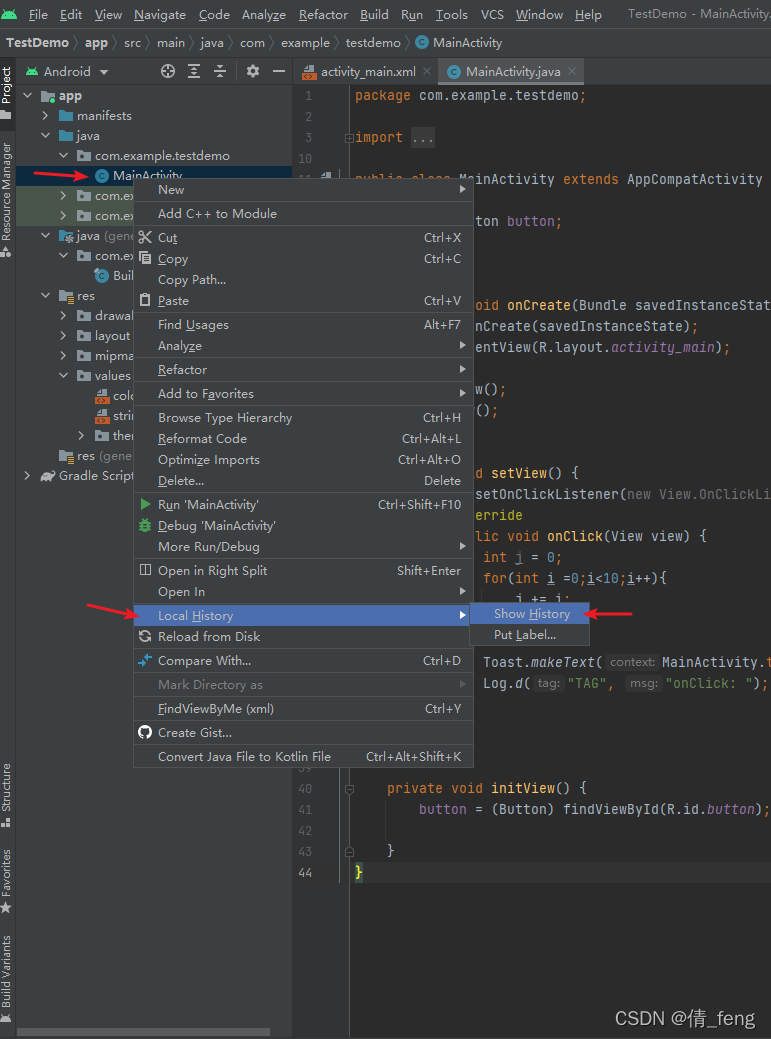Screen dimensions: 771x1039
Task: Open Analyze submenu in context menu
Action: 303,346
